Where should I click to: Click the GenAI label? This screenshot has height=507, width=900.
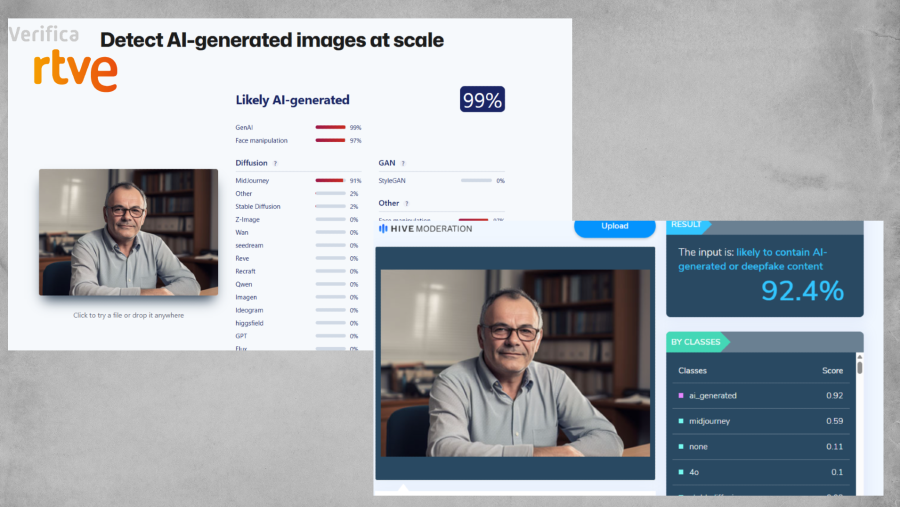[244, 127]
